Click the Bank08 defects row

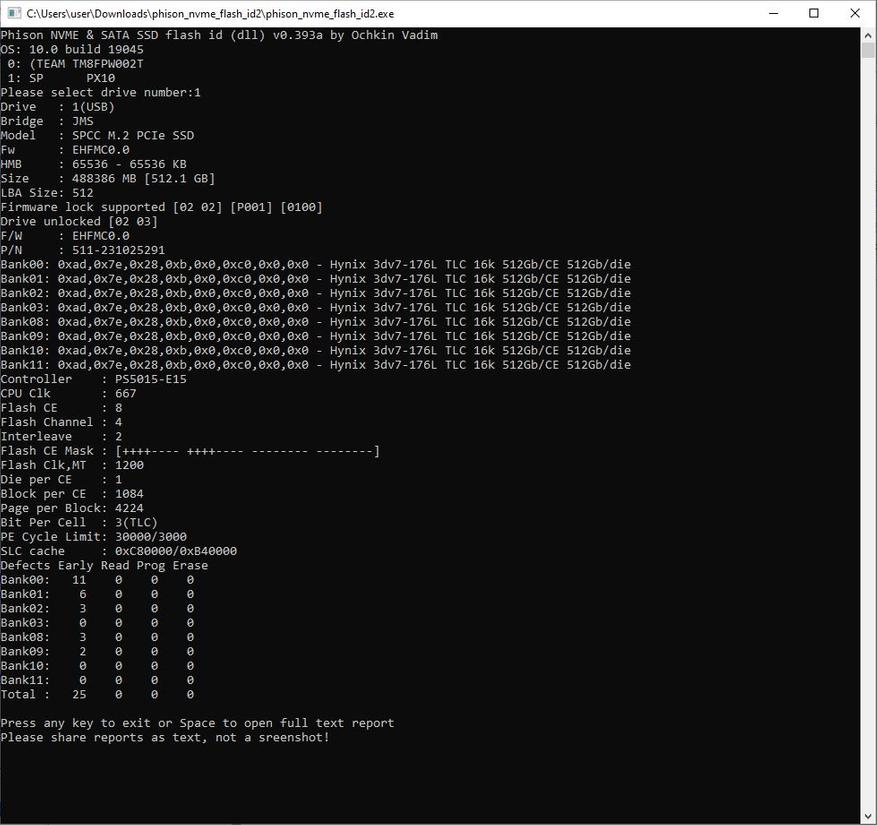pos(97,637)
